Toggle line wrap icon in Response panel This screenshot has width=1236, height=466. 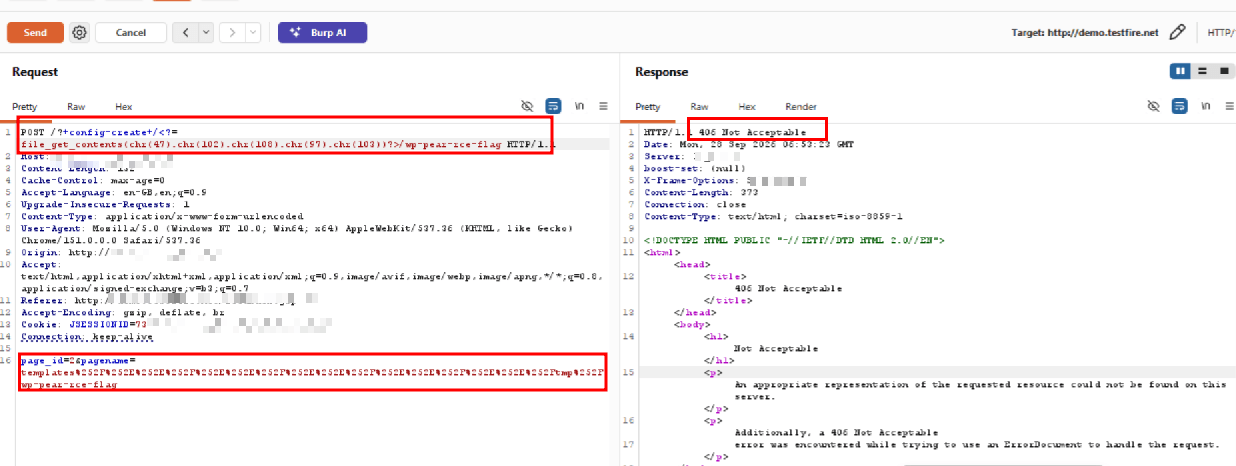click(1179, 106)
